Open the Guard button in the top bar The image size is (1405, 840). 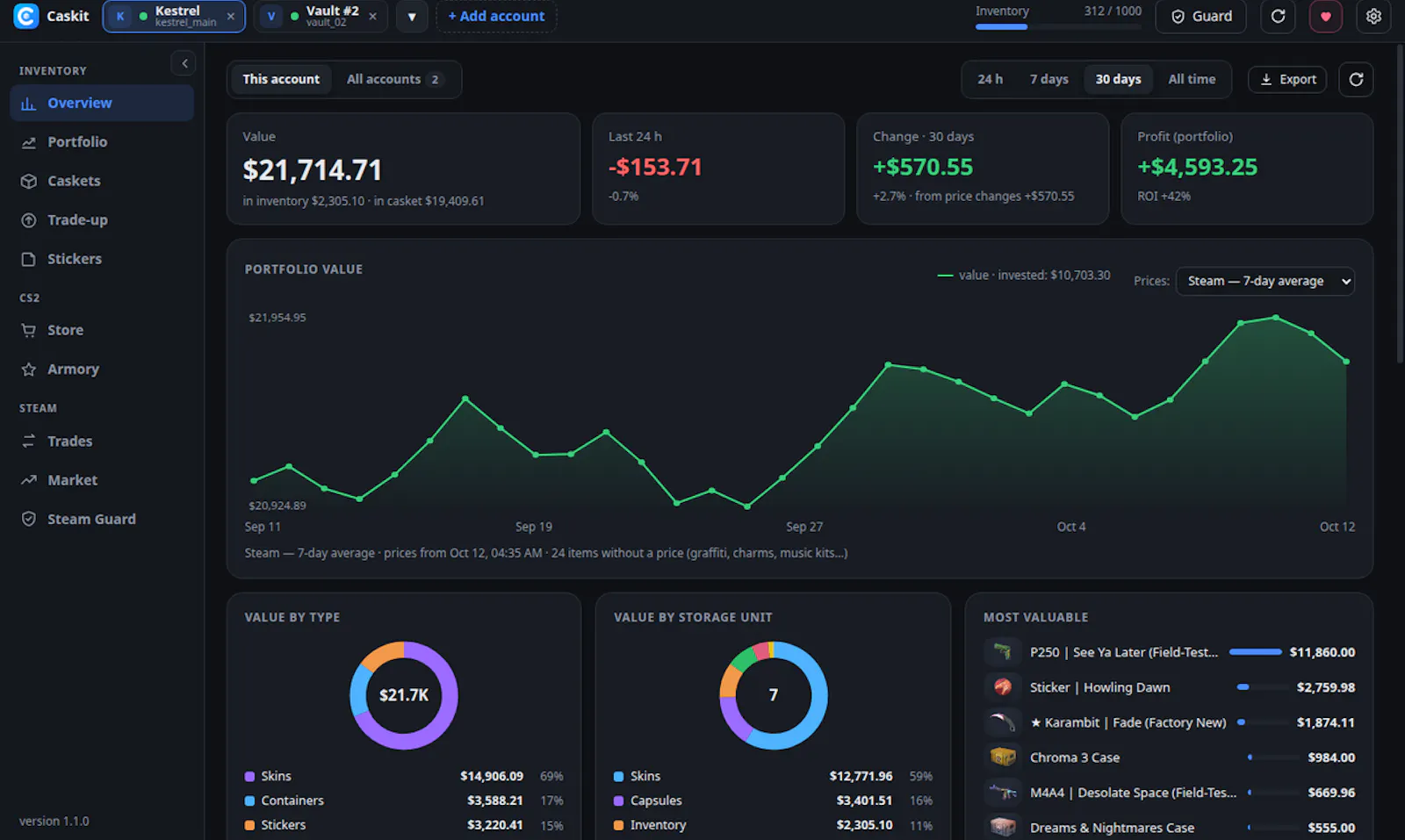[1200, 16]
